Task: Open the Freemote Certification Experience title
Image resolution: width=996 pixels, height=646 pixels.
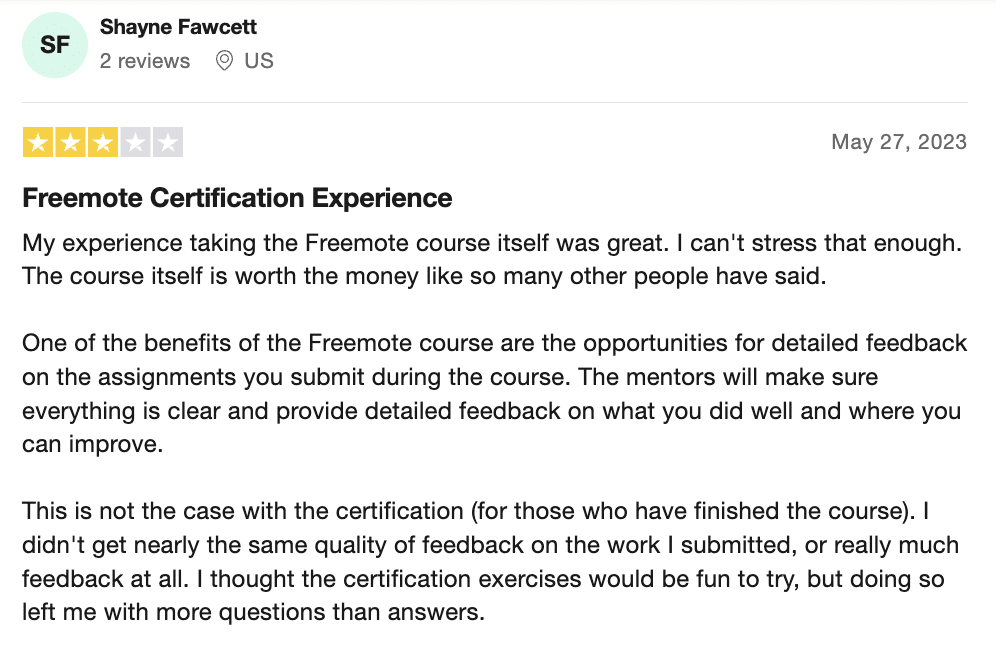Action: coord(237,198)
